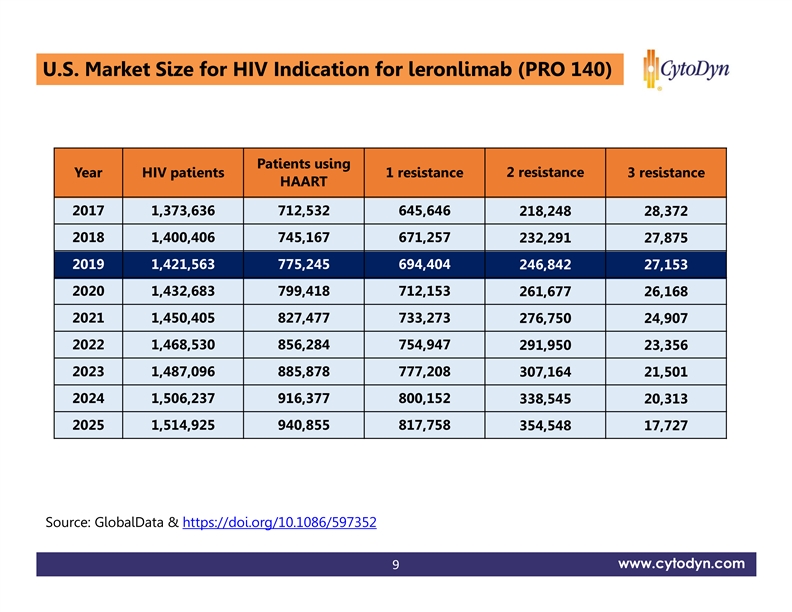This screenshot has width=792, height=612.
Task: Open the doi.org source hyperlink
Action: (x=280, y=523)
